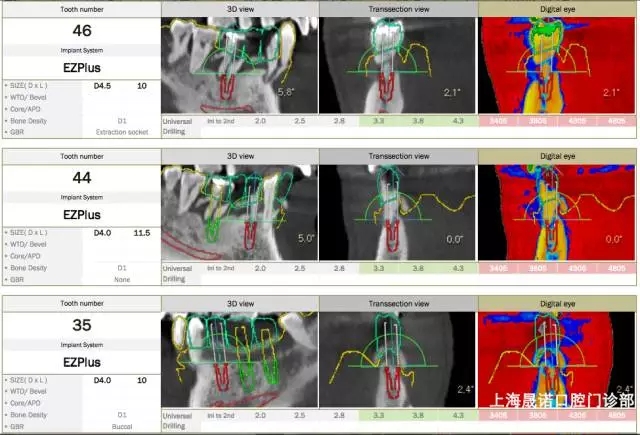
Task: Select tooth number 46 field
Action: click(x=80, y=31)
